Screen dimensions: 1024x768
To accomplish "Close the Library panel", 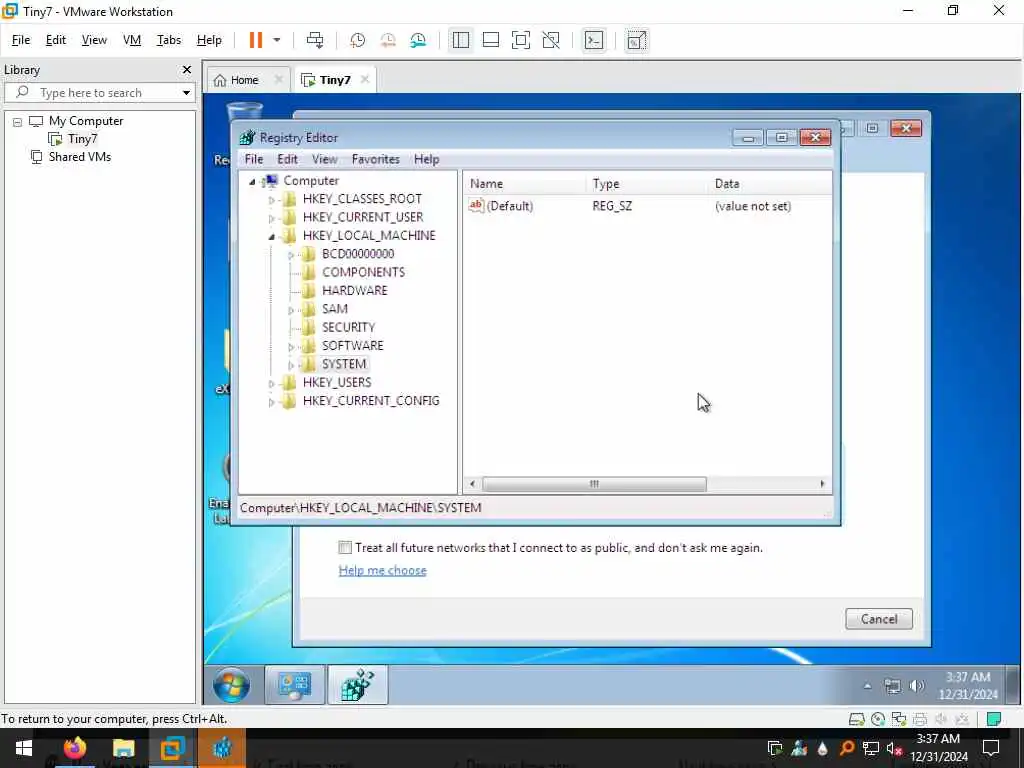I will (187, 69).
